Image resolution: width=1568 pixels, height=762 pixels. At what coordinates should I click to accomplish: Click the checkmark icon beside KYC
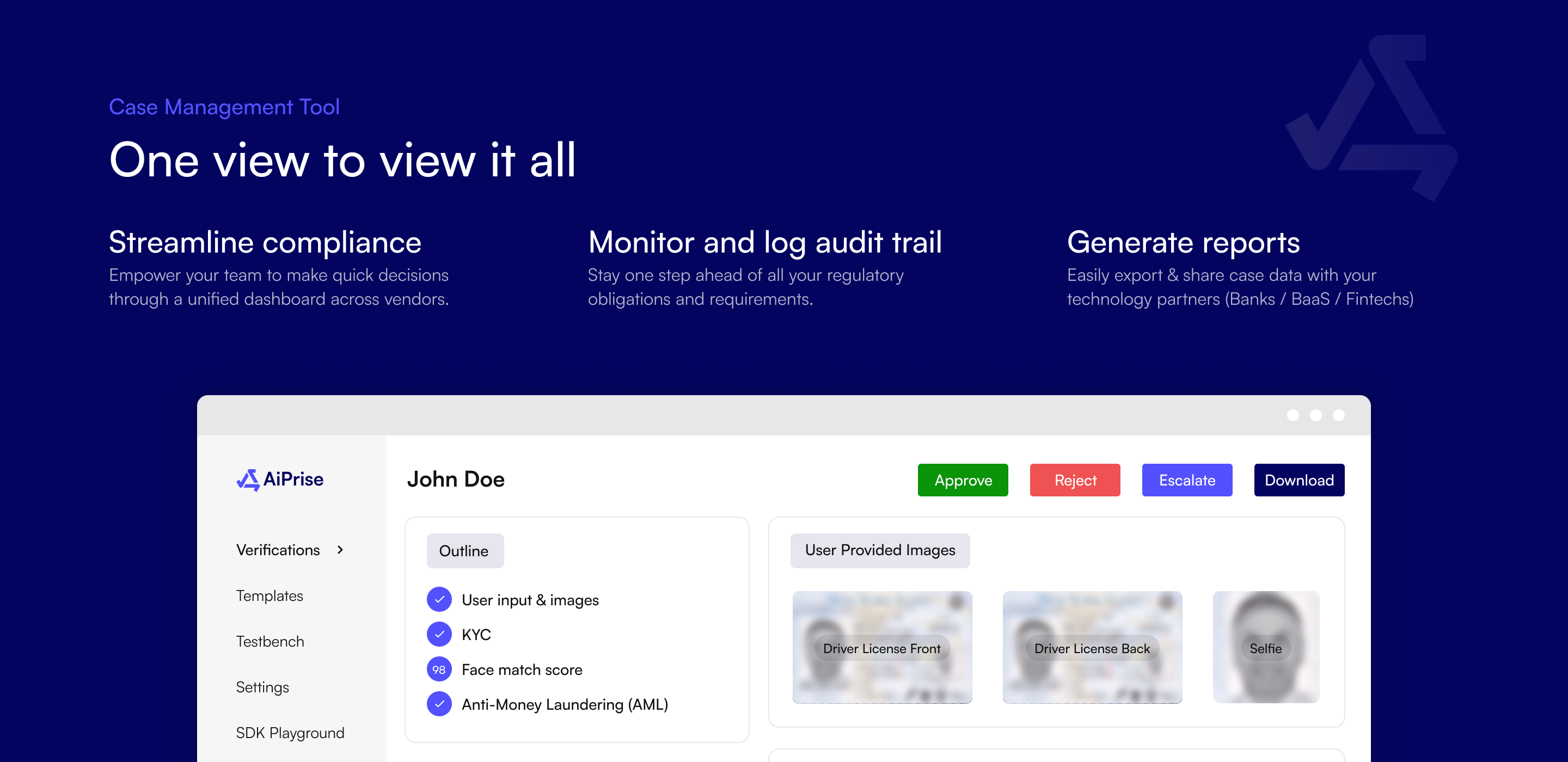click(439, 634)
